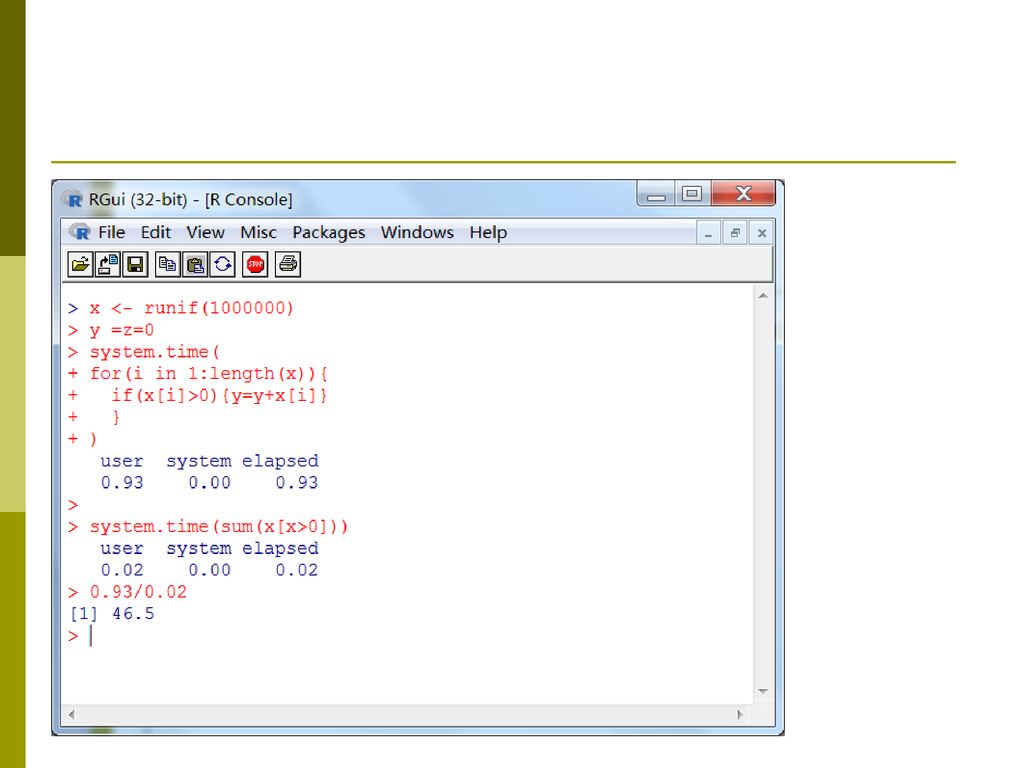1024x768 pixels.
Task: Open the File menu
Action: (x=112, y=232)
